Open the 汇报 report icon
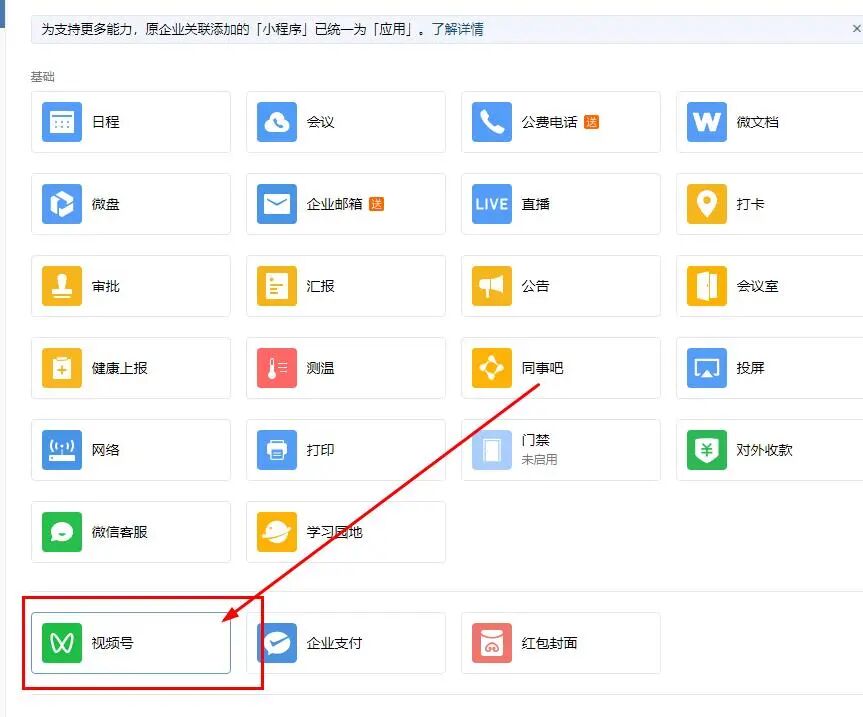The height and width of the screenshot is (717, 863). [x=277, y=286]
